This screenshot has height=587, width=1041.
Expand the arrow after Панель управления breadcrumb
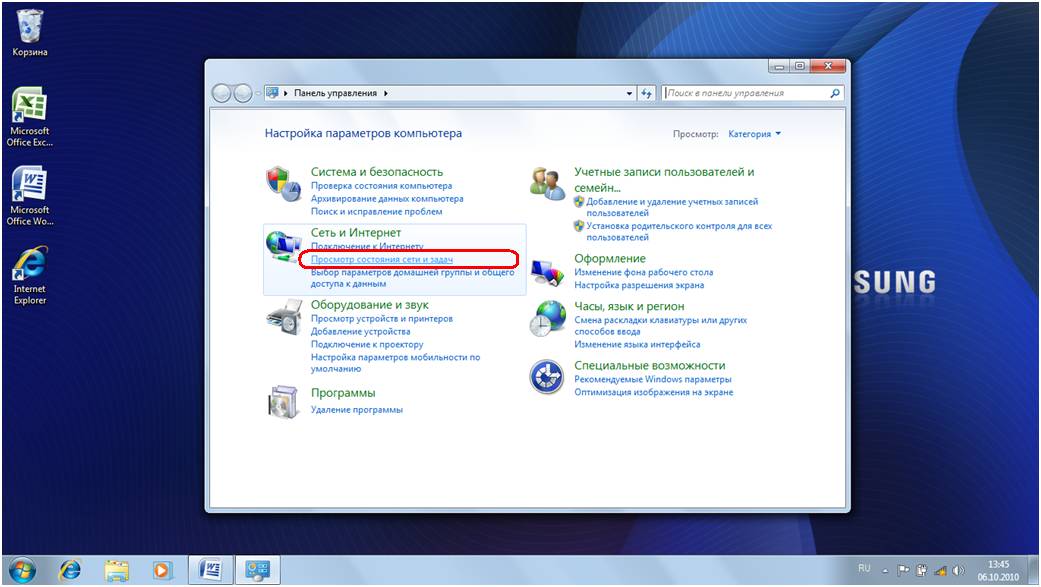tap(385, 94)
